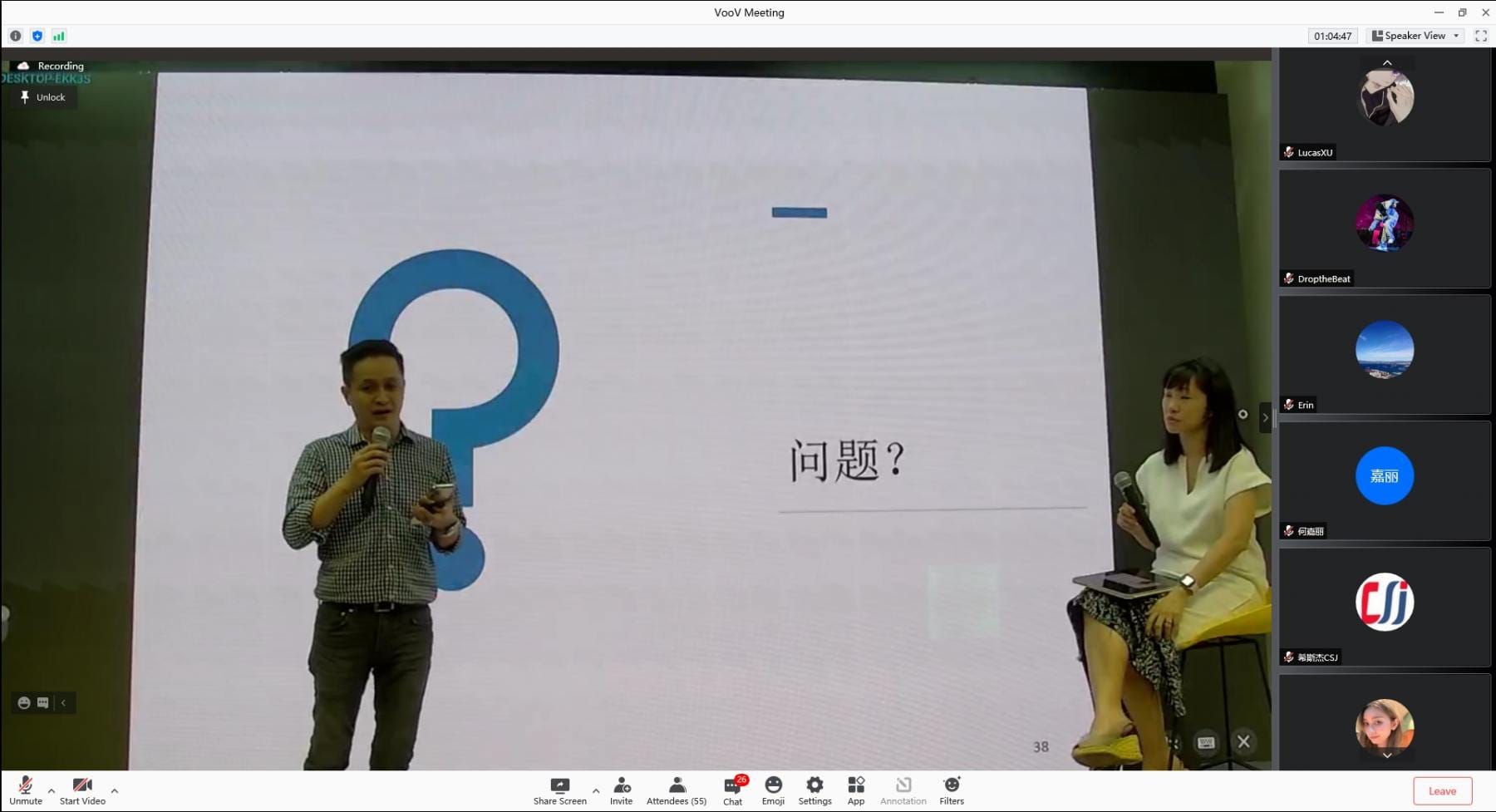
Task: Open the App panel
Action: [856, 790]
